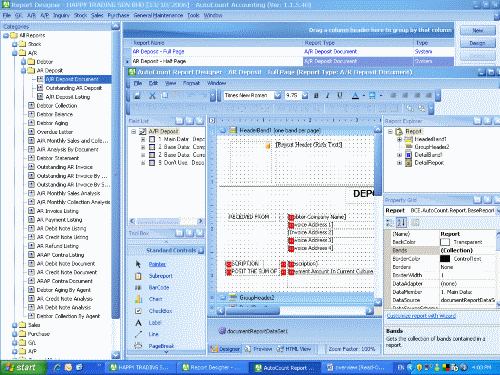
Task: Open the Inquiry menu
Action: pyautogui.click(x=61, y=15)
